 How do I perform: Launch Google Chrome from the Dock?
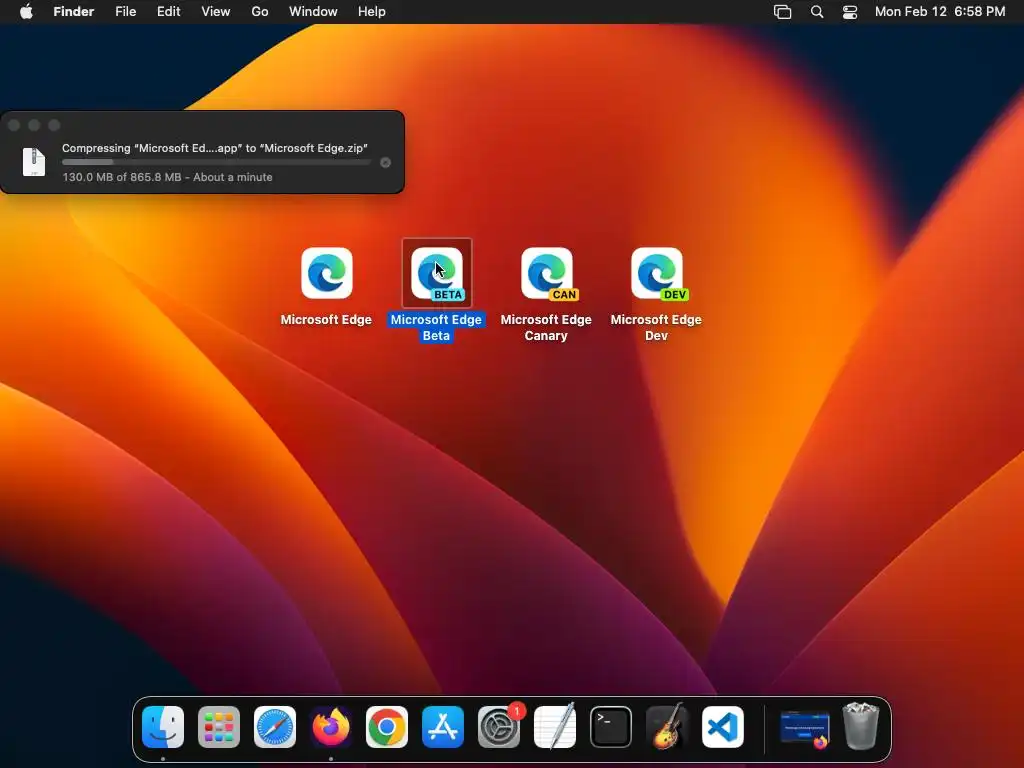[x=387, y=727]
